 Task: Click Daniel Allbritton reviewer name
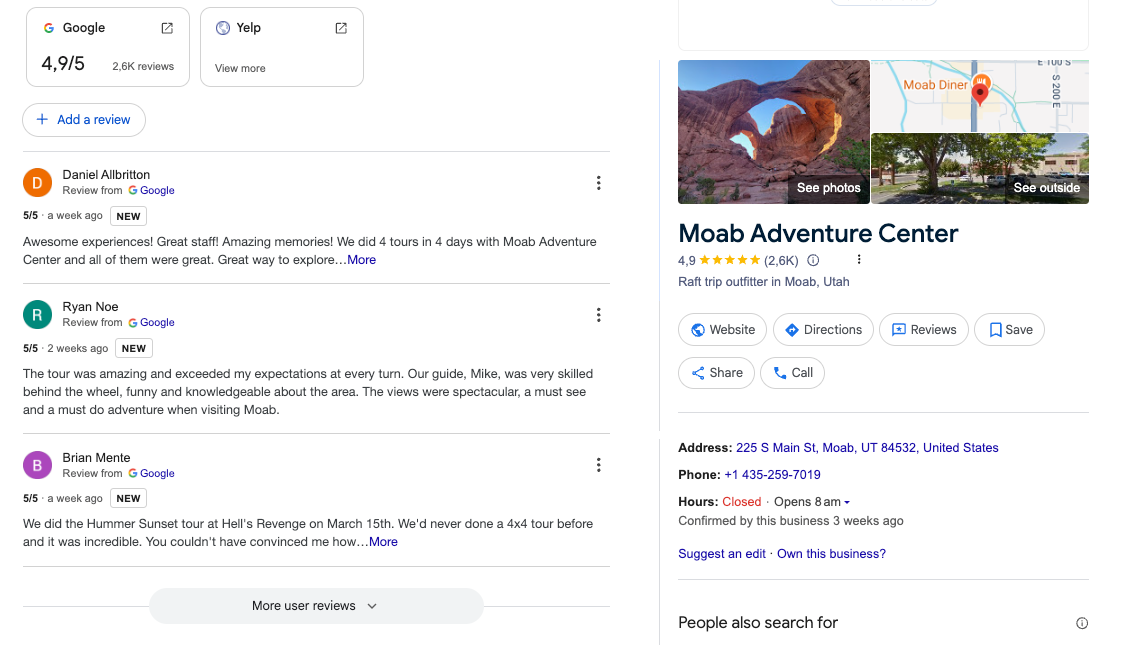click(x=106, y=174)
